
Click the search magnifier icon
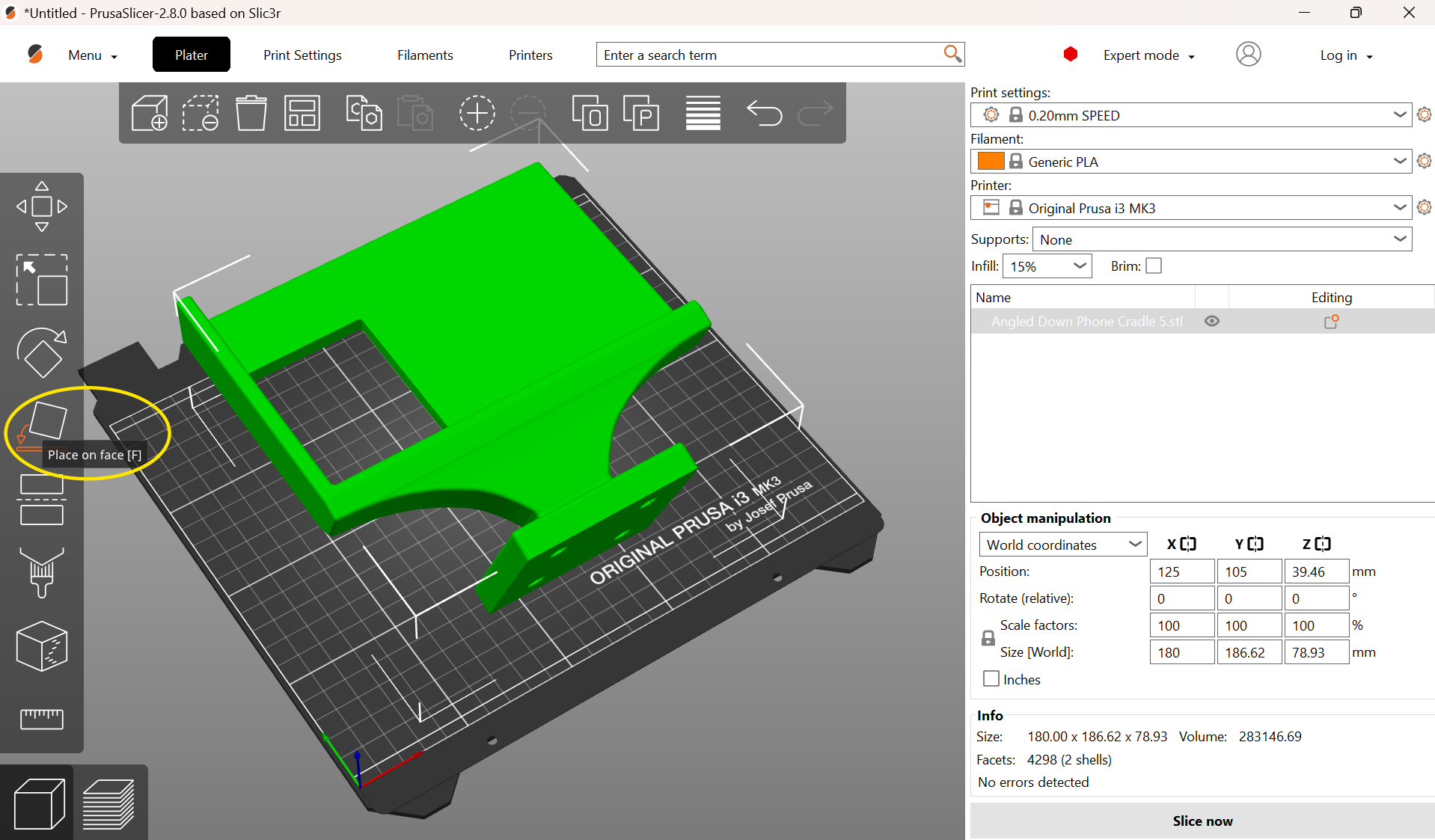coord(952,54)
